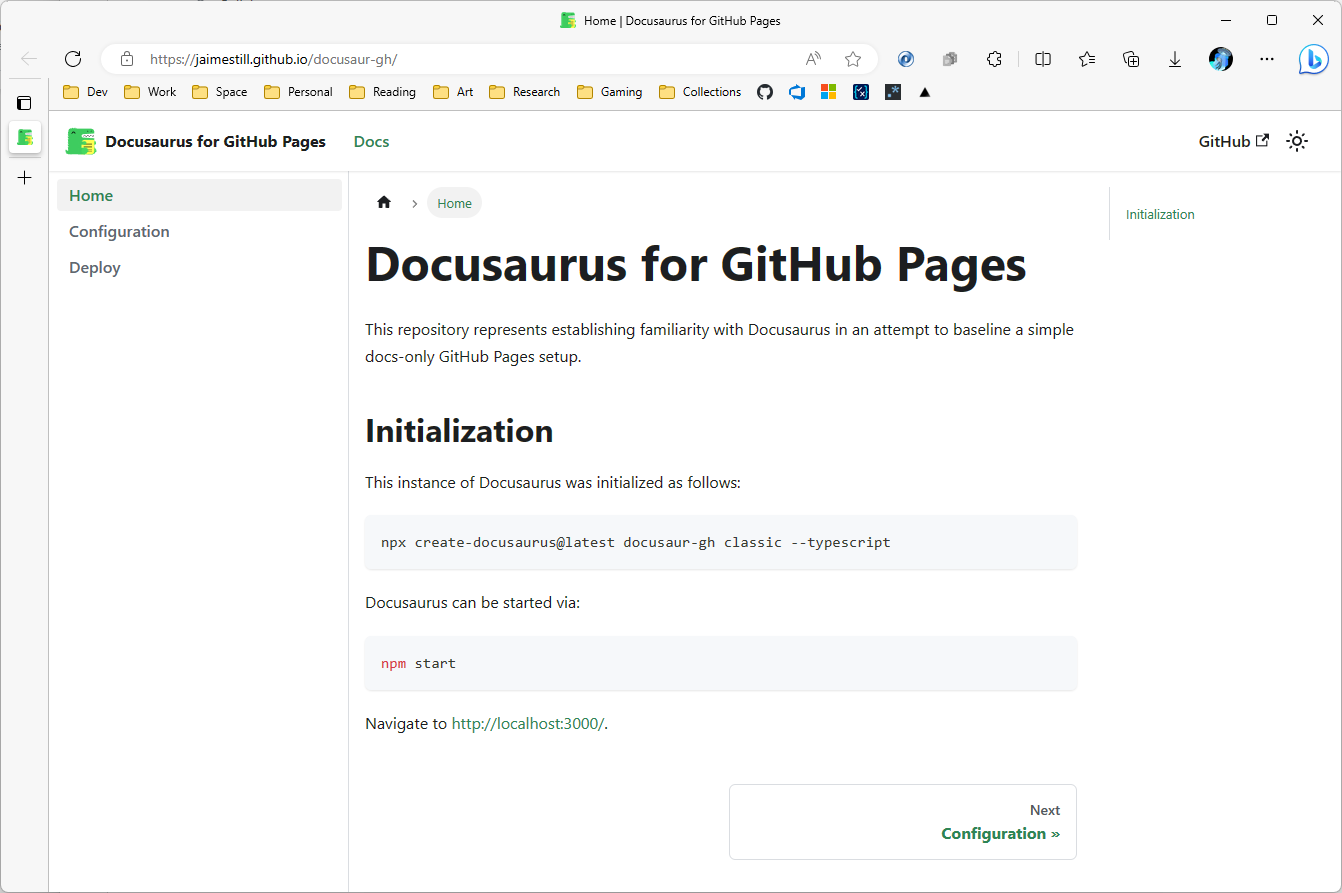Open the GitHub bookmark icon in favorites bar
Viewport: 1342px width, 893px height.
click(765, 92)
